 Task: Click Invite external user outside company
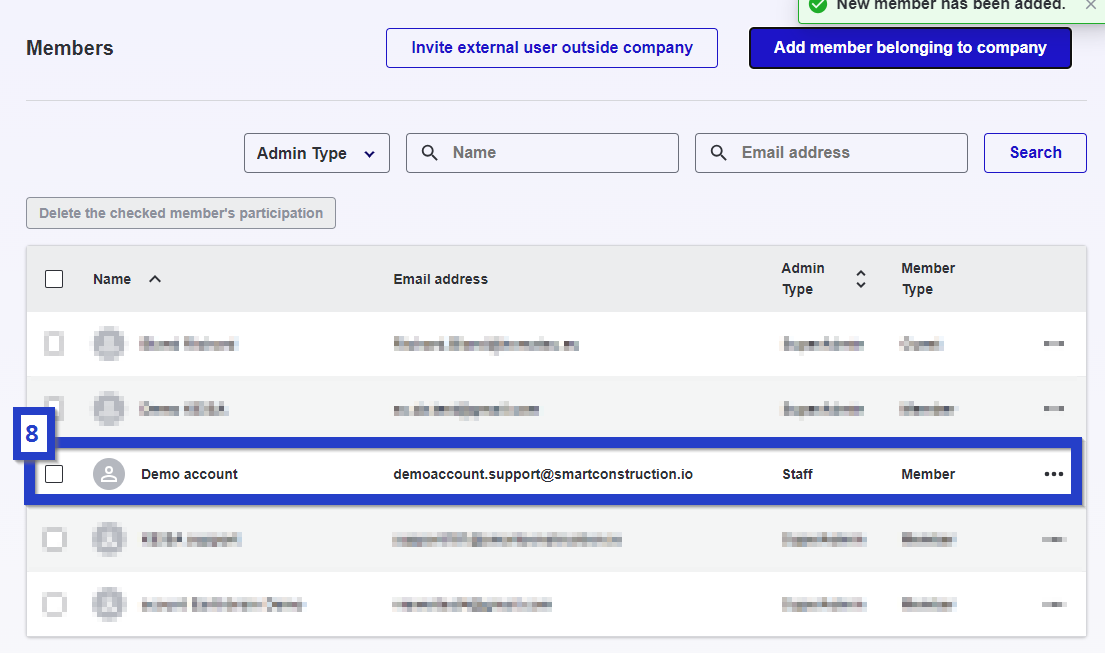click(551, 48)
